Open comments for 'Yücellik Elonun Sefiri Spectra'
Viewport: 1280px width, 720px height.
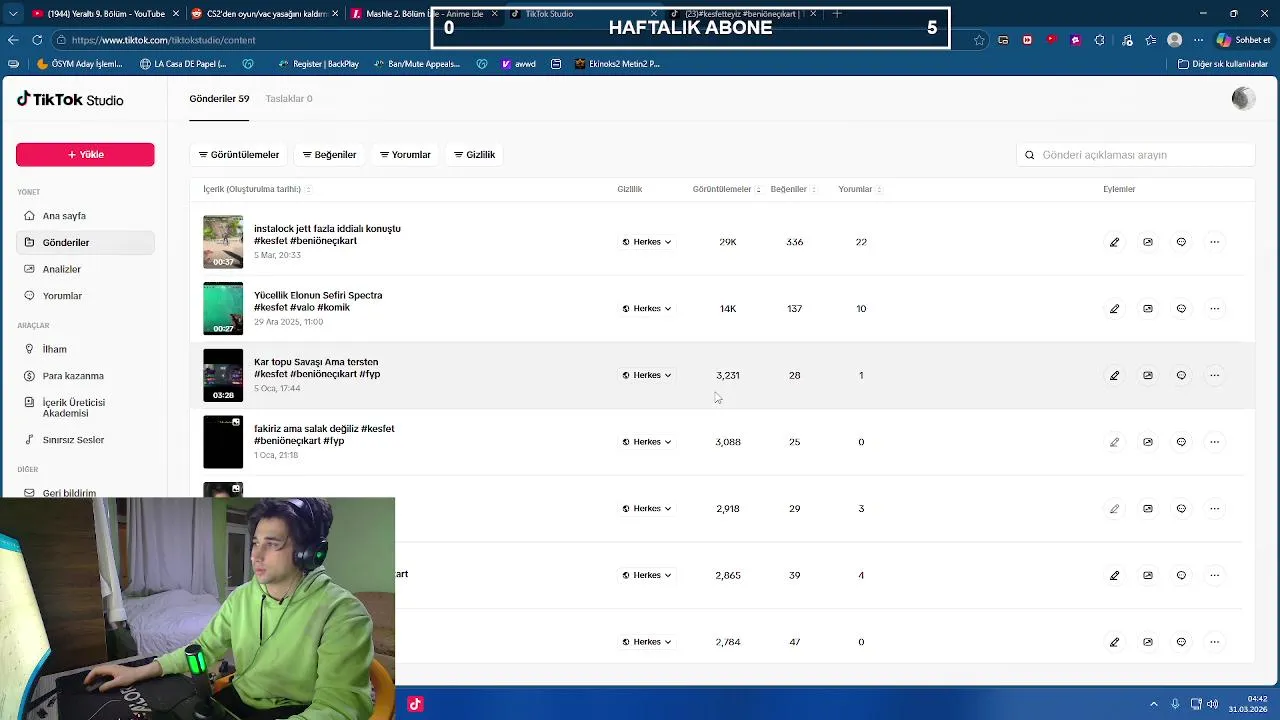[1181, 308]
